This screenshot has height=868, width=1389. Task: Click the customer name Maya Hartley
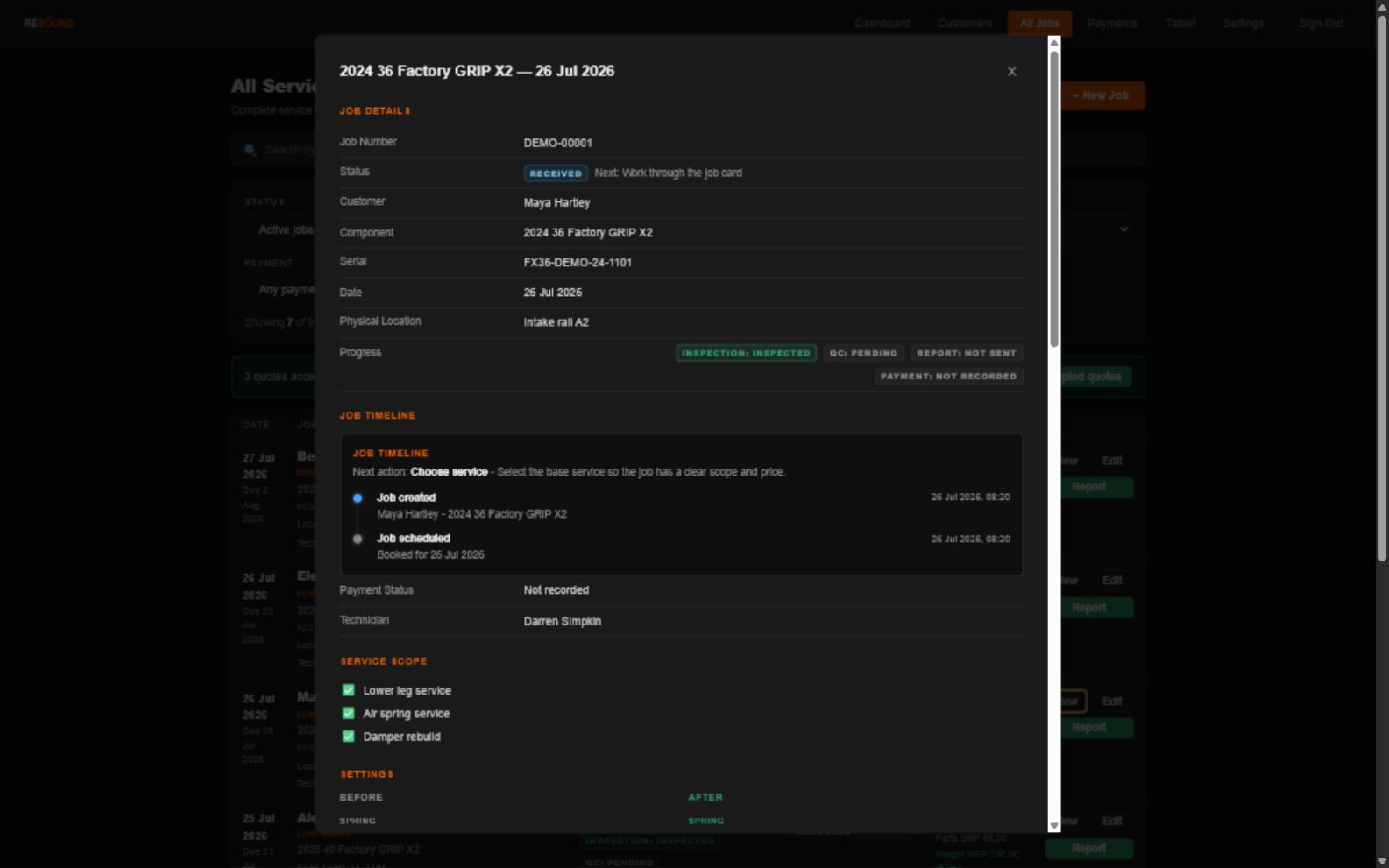[x=556, y=202]
